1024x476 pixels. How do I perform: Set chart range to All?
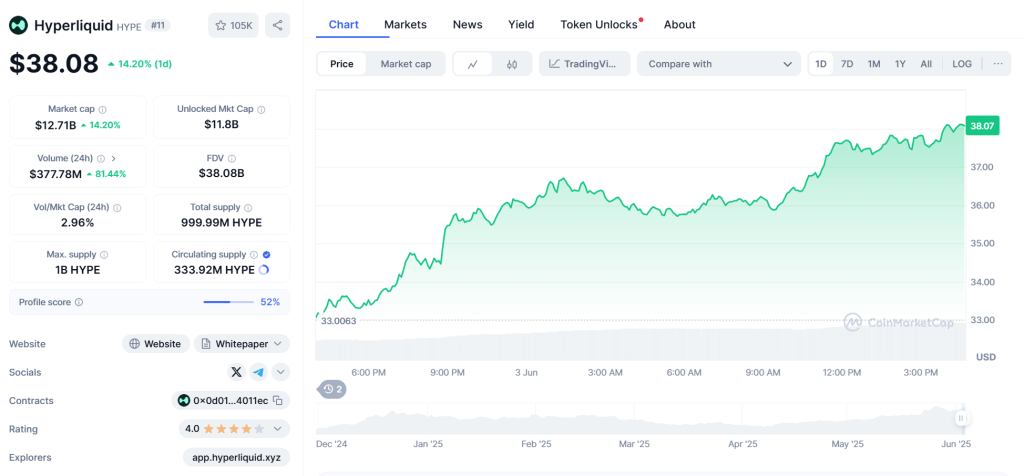pos(926,64)
